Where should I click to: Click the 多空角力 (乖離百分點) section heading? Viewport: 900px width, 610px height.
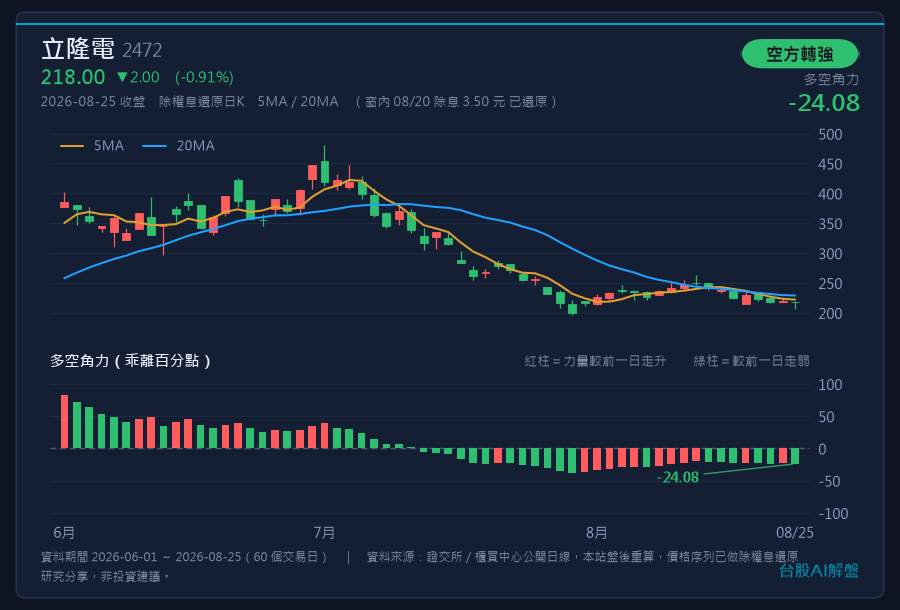tap(130, 361)
